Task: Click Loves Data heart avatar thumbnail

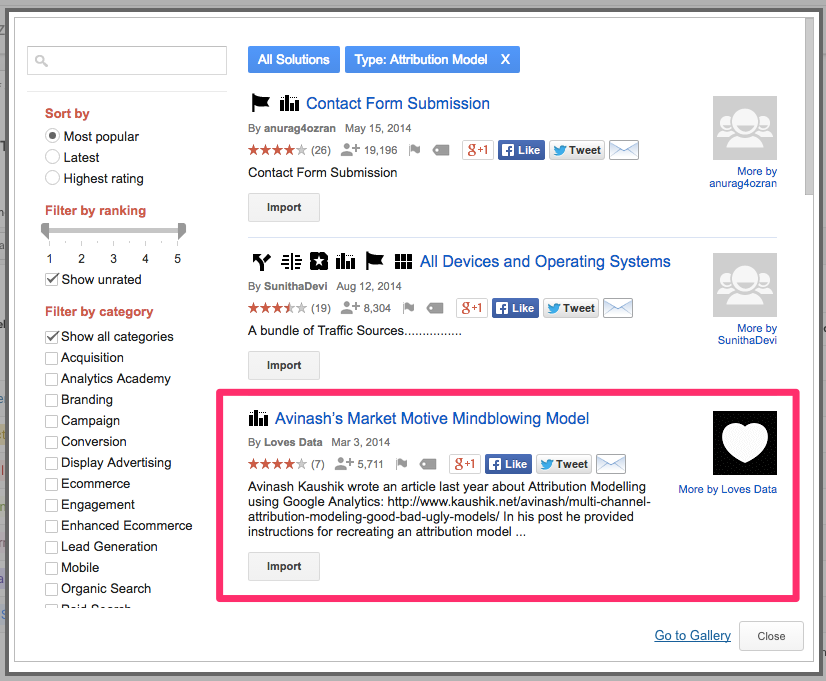Action: coord(745,443)
